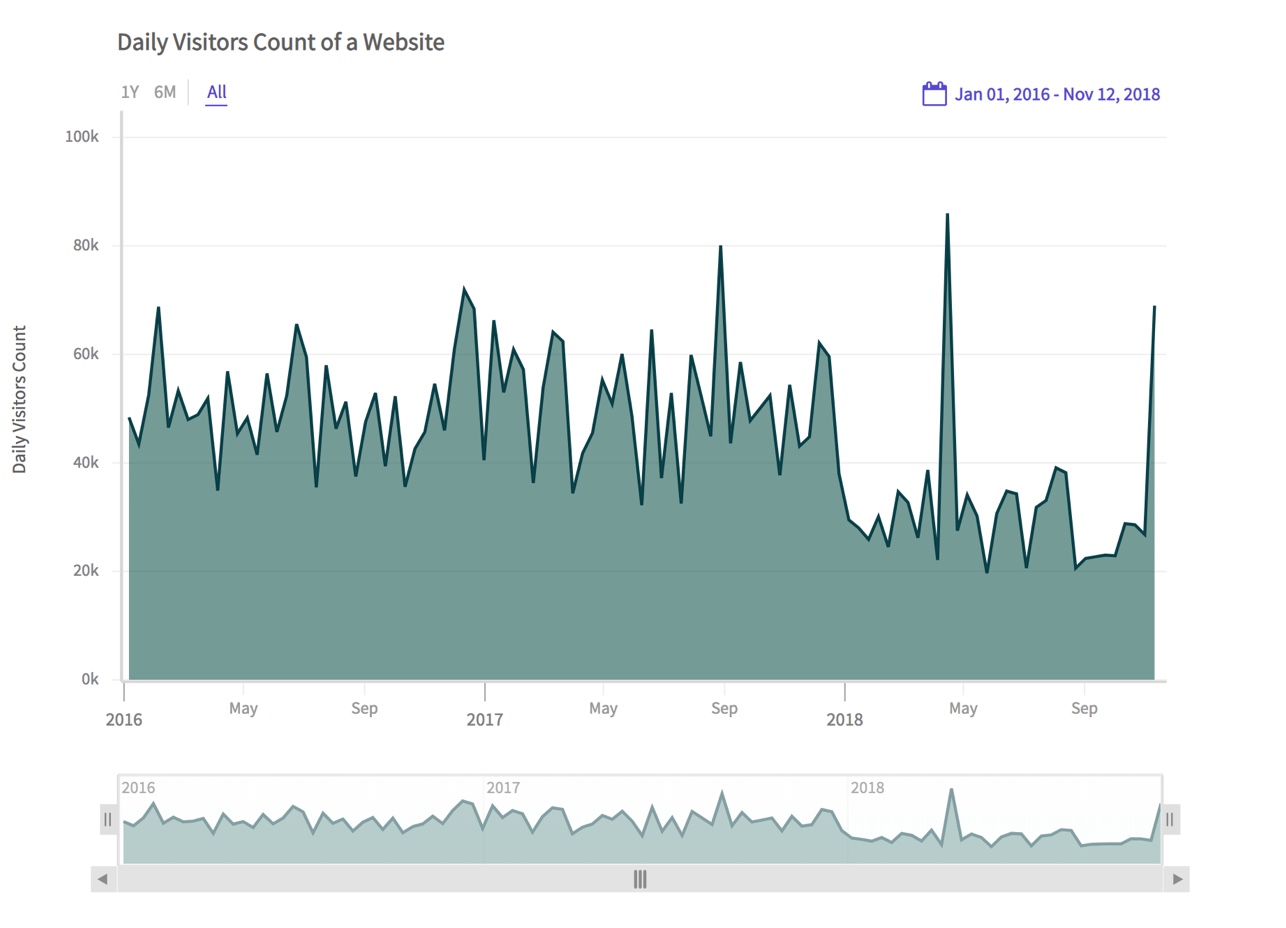Click the 2017 x-axis label on main chart
1286x928 pixels.
coord(485,719)
